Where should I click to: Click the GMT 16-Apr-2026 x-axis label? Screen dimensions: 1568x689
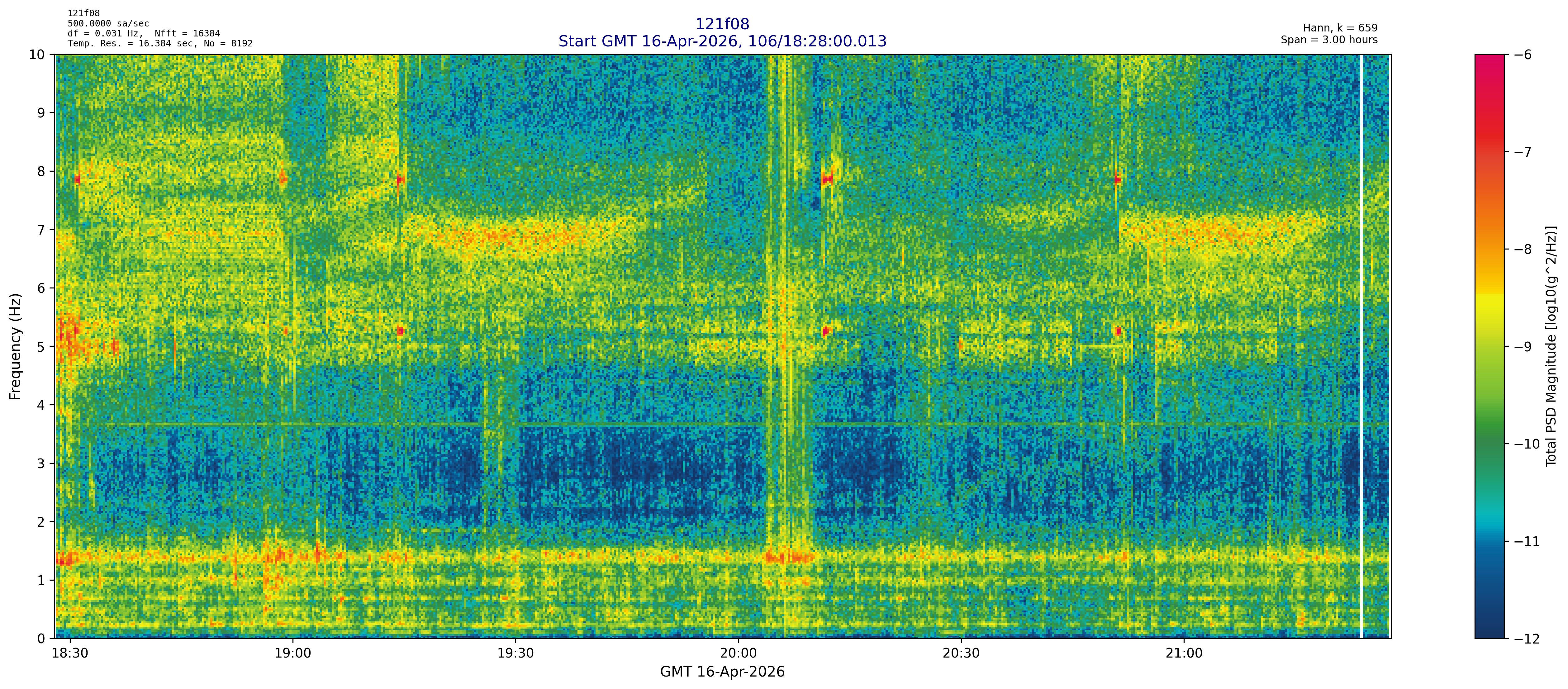tap(722, 672)
